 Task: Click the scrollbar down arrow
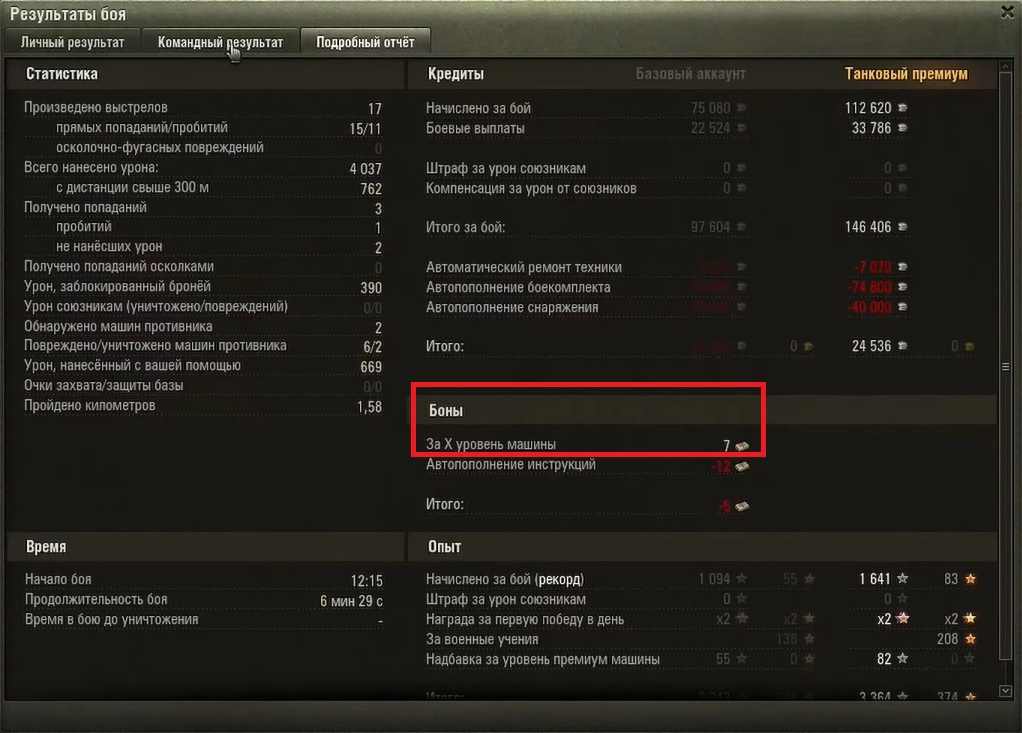[1006, 691]
